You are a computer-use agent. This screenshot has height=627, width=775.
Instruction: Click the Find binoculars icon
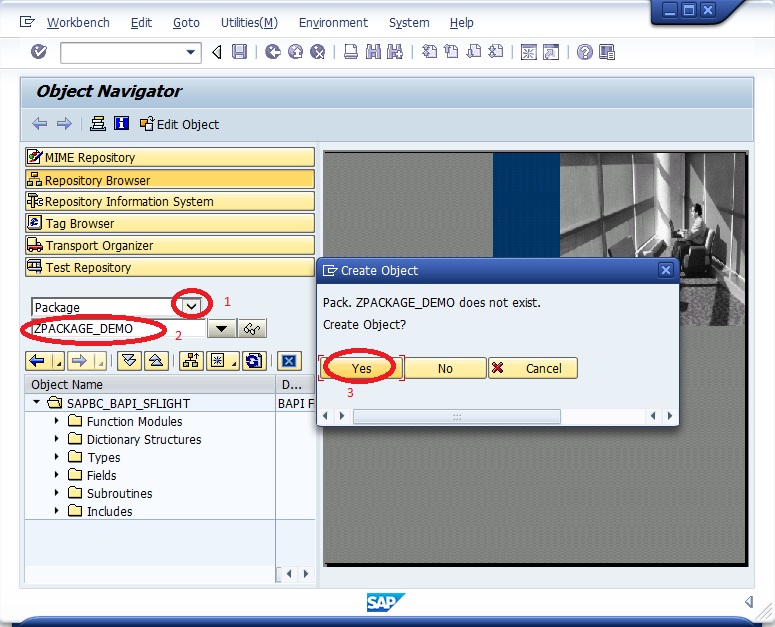click(x=373, y=52)
